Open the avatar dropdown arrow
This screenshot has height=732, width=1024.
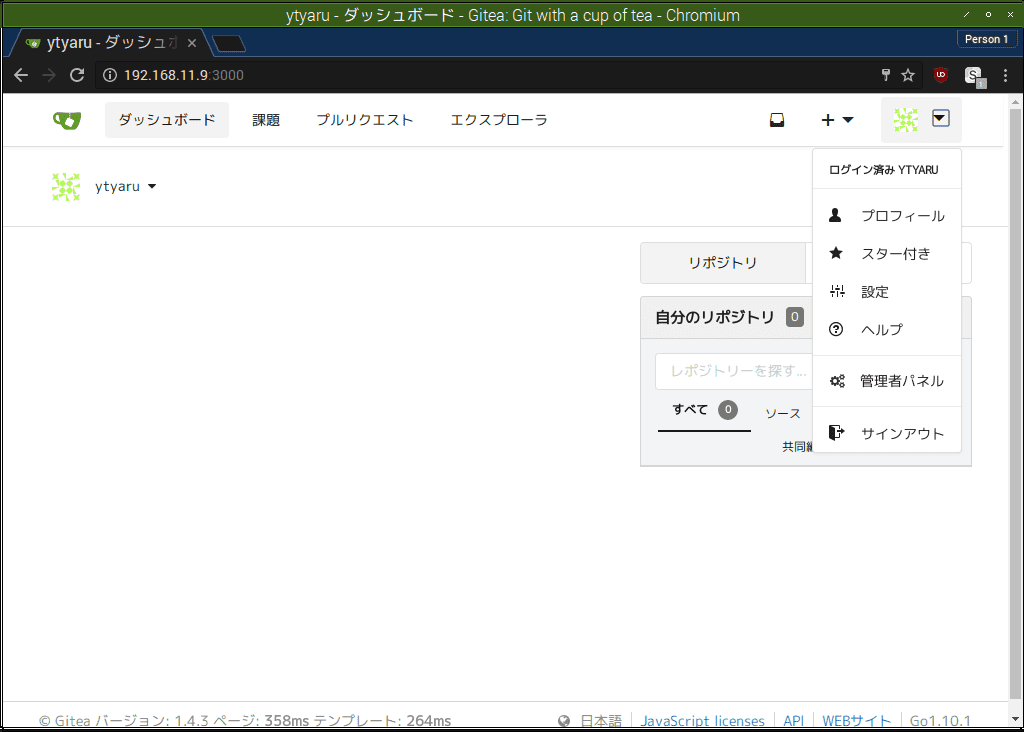(940, 117)
